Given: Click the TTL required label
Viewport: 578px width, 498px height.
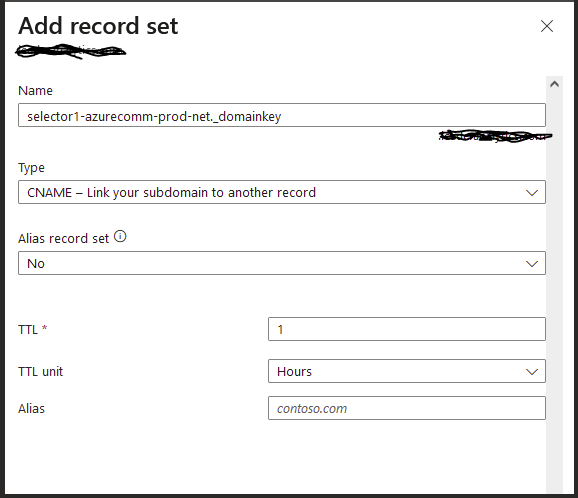Looking at the screenshot, I should coord(32,329).
